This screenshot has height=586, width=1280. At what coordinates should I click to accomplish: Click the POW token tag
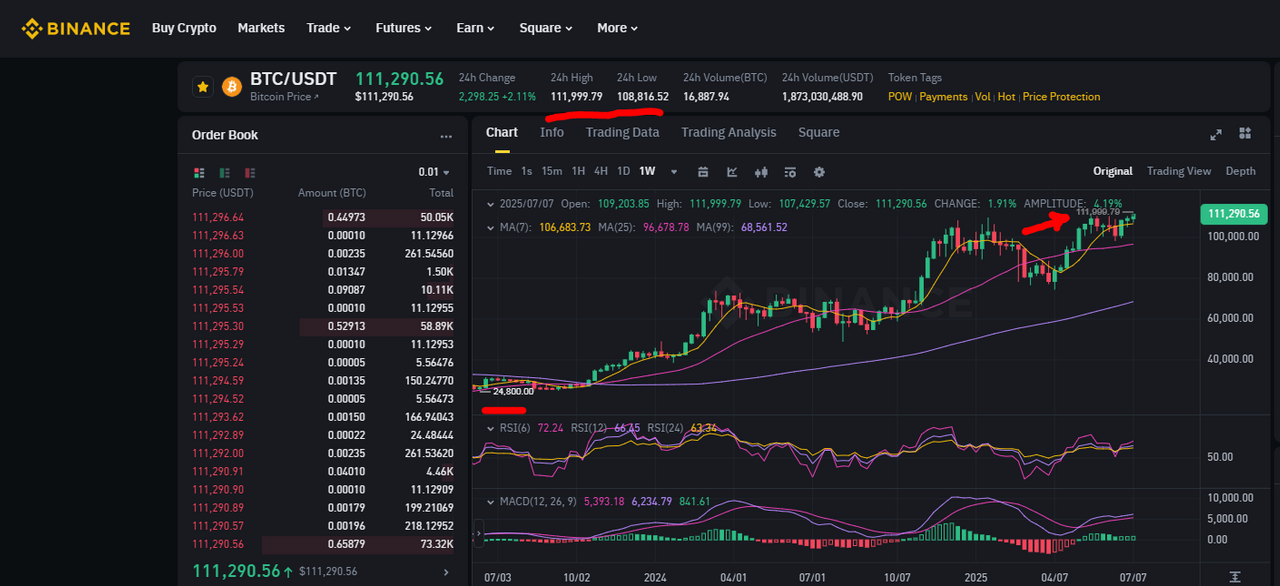pyautogui.click(x=900, y=97)
